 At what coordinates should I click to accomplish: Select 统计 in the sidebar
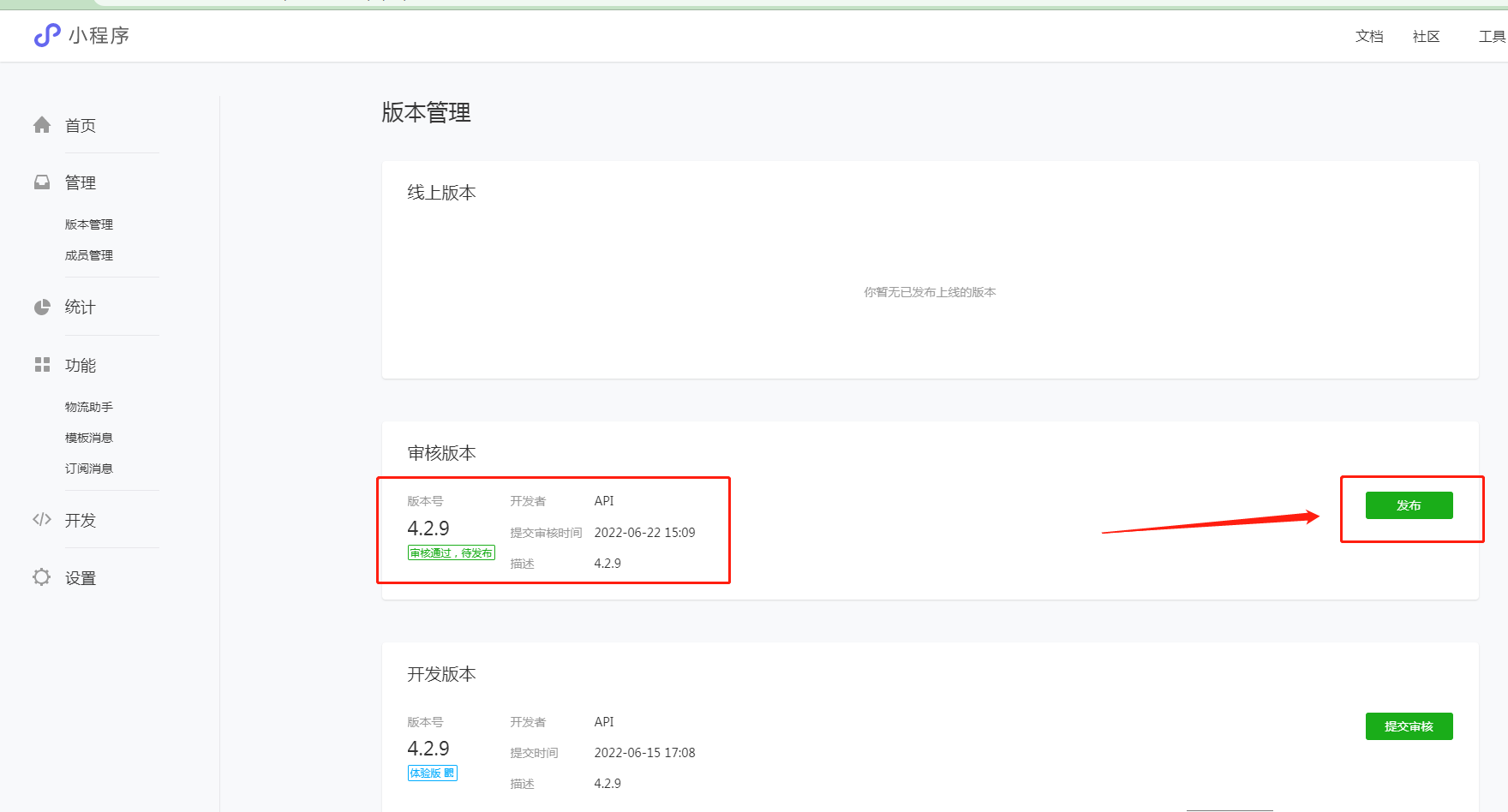point(81,307)
